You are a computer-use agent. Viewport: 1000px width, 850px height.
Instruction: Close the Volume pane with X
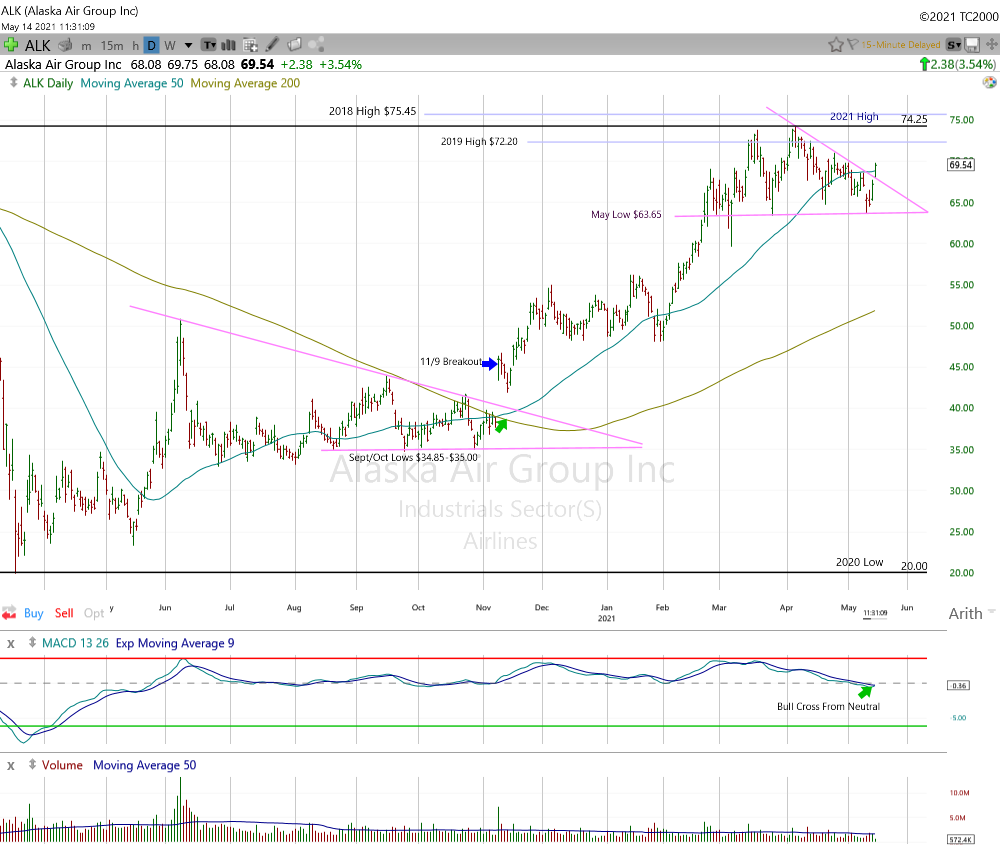(x=10, y=765)
